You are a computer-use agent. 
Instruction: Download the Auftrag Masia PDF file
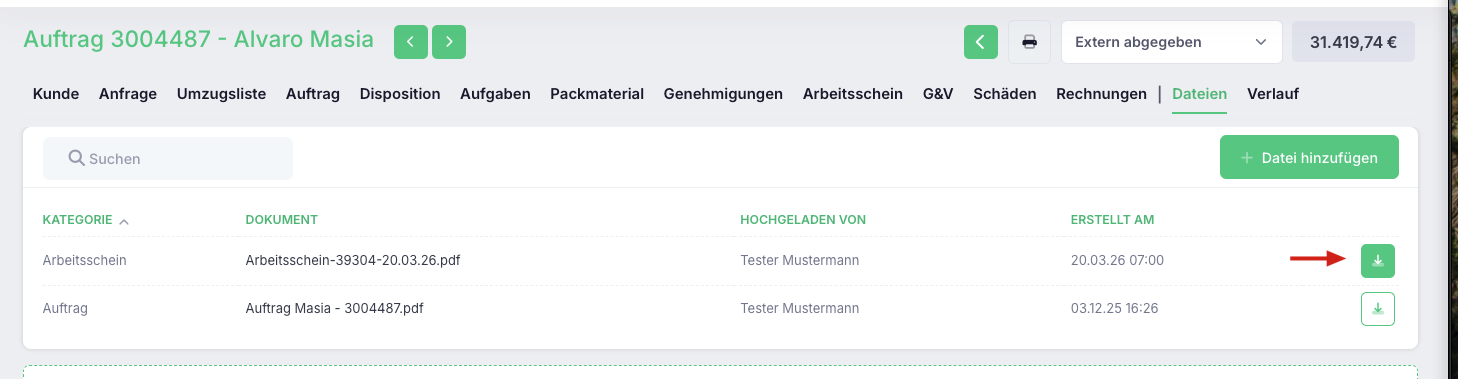1377,309
